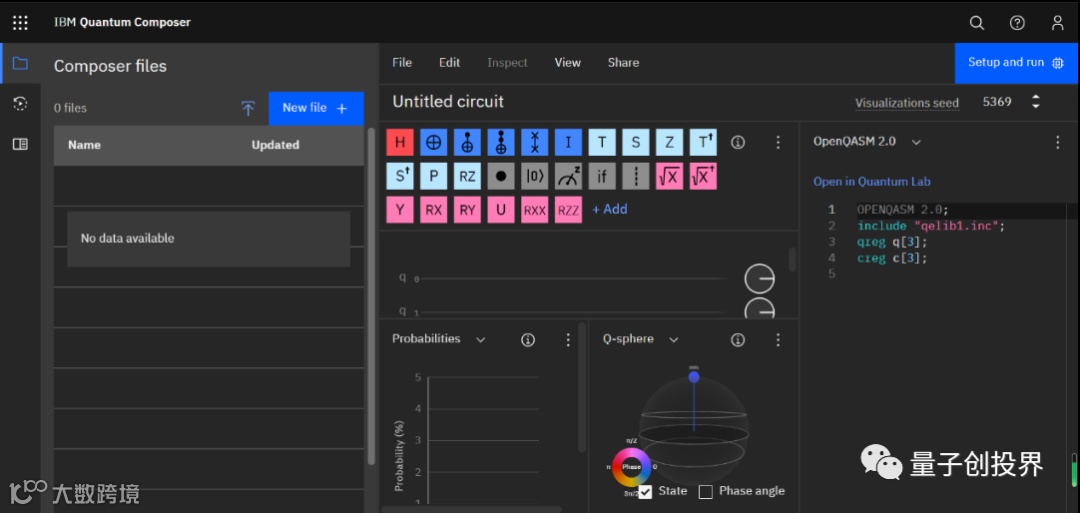Viewport: 1080px width, 513px height.
Task: Open the Share menu
Action: pyautogui.click(x=623, y=63)
